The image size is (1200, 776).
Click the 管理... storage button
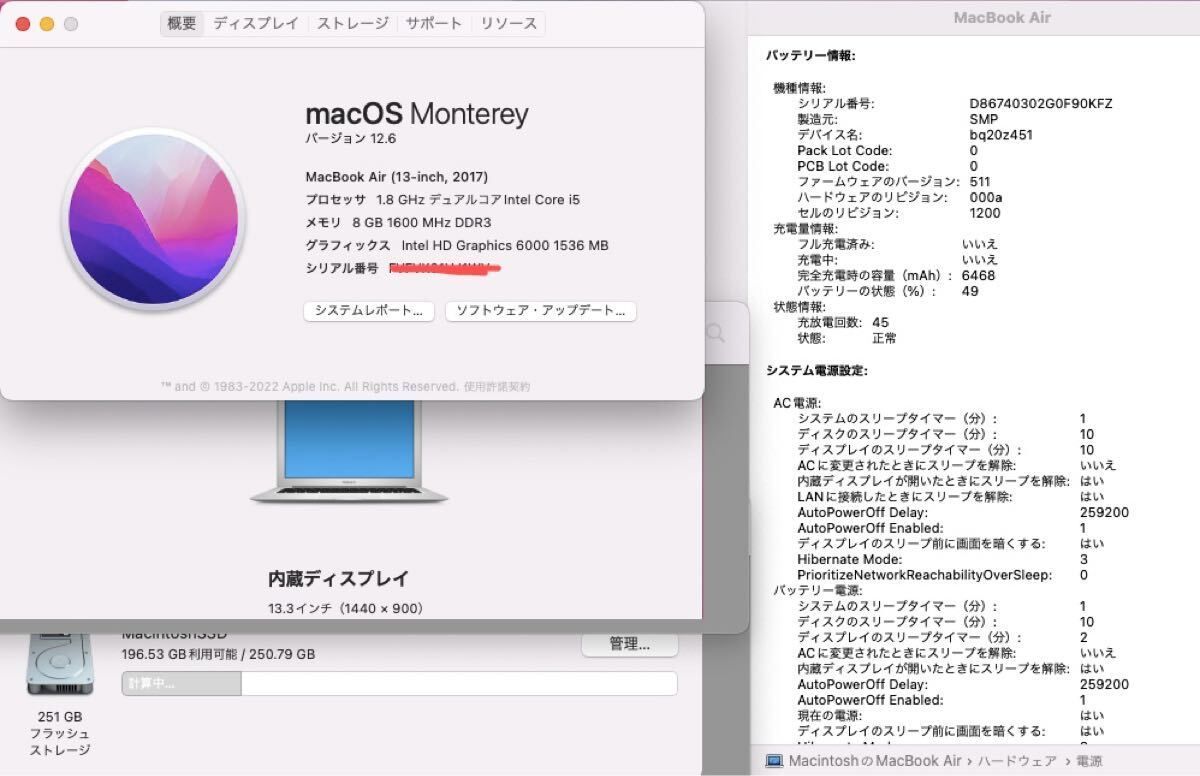tap(630, 644)
